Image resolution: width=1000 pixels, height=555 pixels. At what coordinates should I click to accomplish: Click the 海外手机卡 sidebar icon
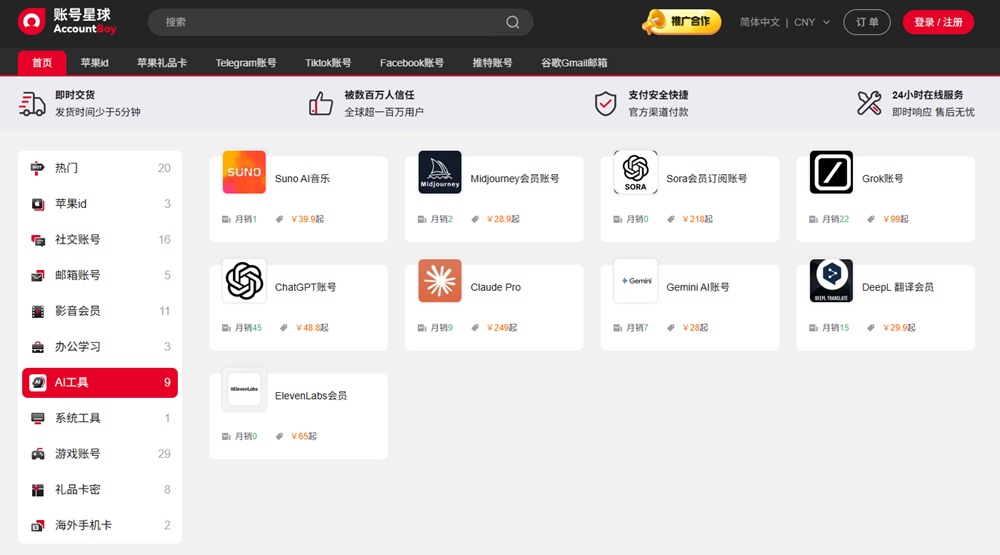38,526
